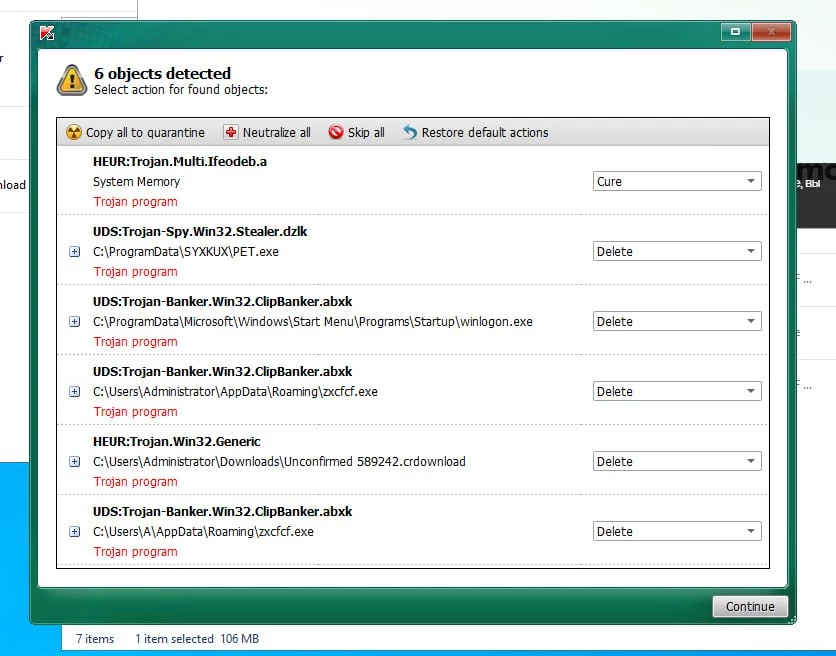Open the Delete dropdown for PET.exe
The height and width of the screenshot is (656, 836).
(677, 252)
